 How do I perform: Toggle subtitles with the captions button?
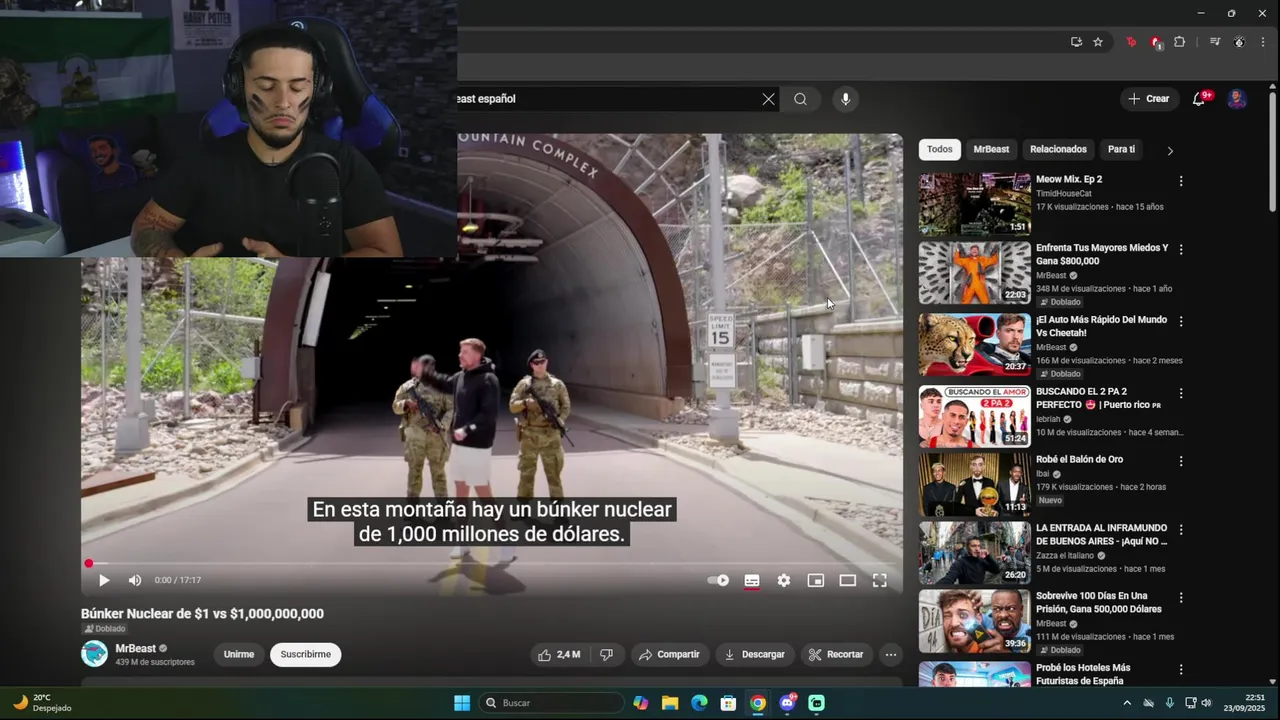[752, 580]
